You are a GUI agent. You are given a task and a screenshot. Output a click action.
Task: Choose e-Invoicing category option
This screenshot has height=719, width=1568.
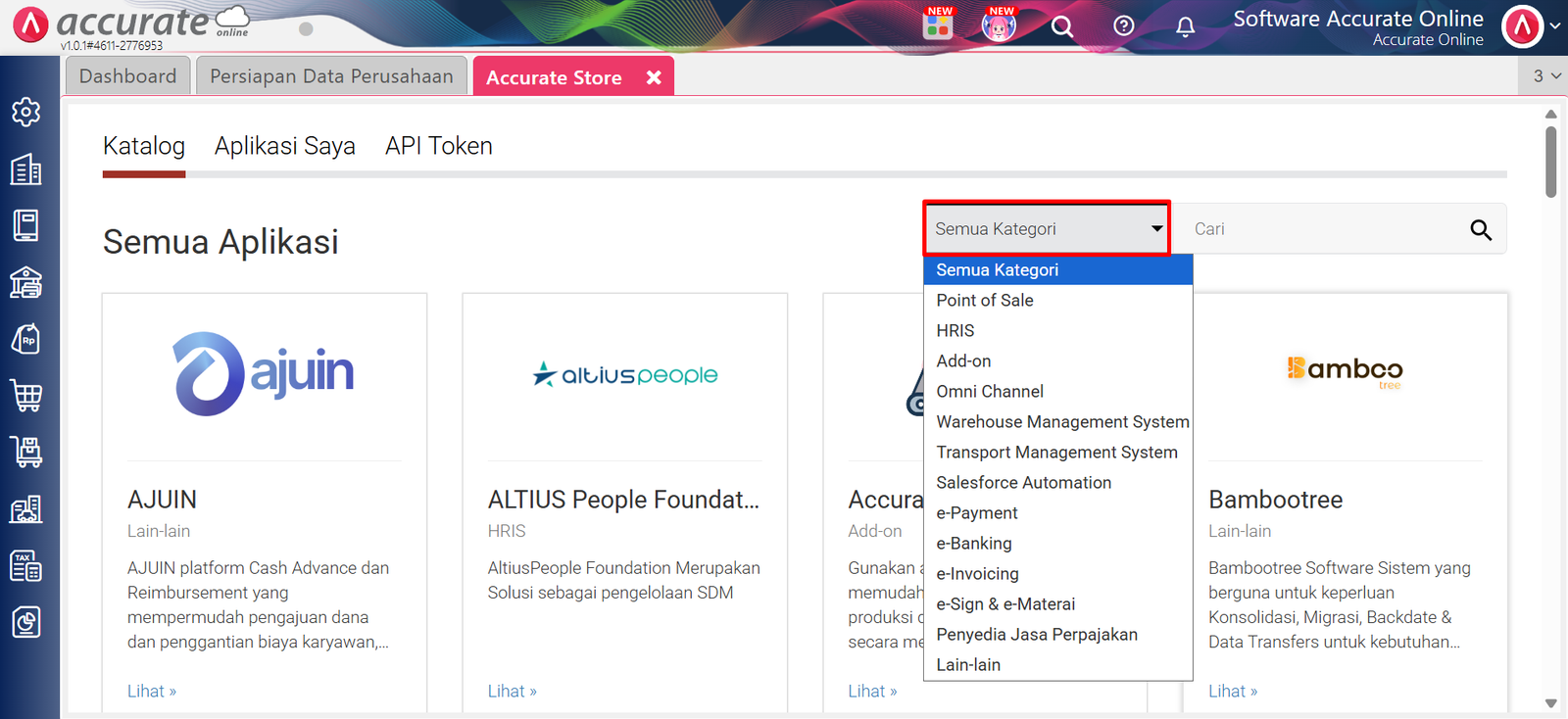[1058, 573]
